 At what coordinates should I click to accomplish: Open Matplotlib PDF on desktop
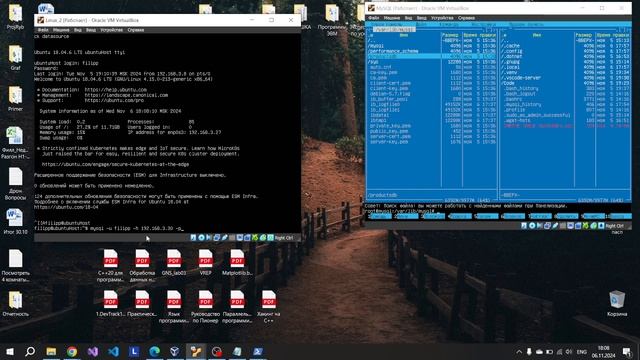tap(237, 262)
